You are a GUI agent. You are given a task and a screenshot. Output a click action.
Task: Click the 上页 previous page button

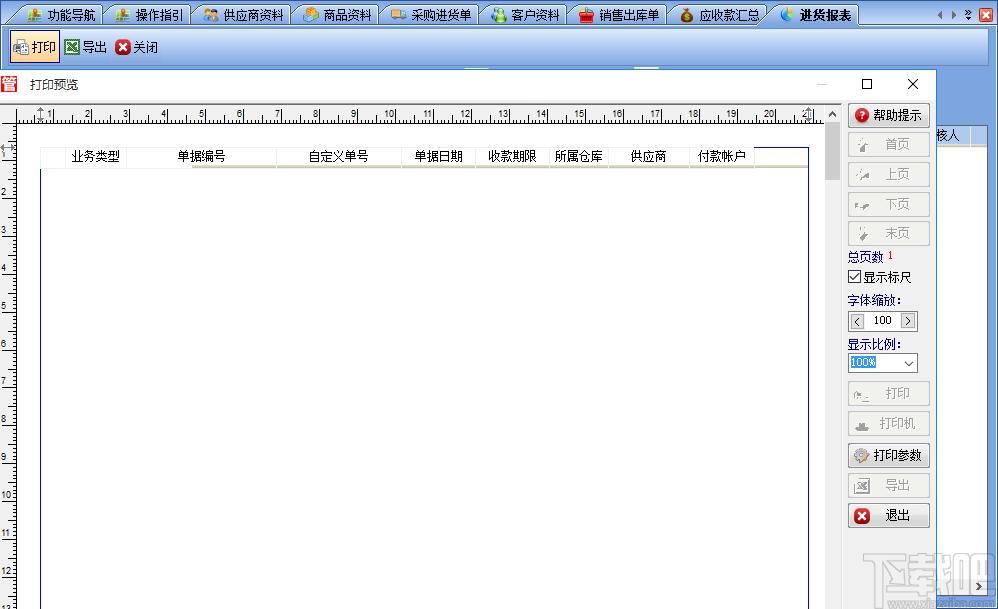point(889,174)
